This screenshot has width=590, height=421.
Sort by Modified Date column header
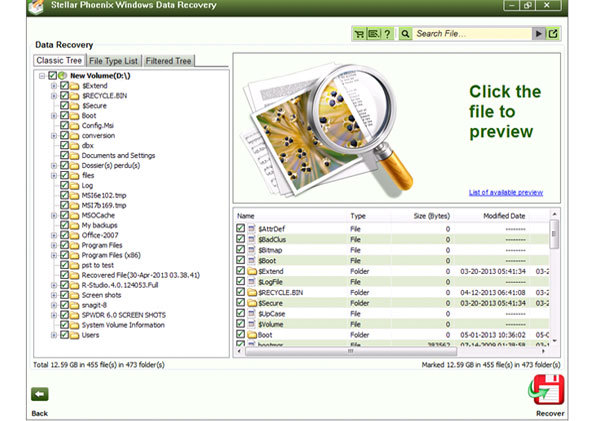click(504, 216)
